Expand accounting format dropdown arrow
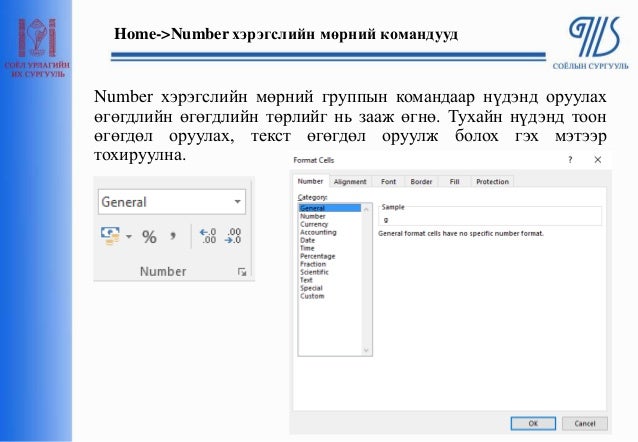 point(128,238)
